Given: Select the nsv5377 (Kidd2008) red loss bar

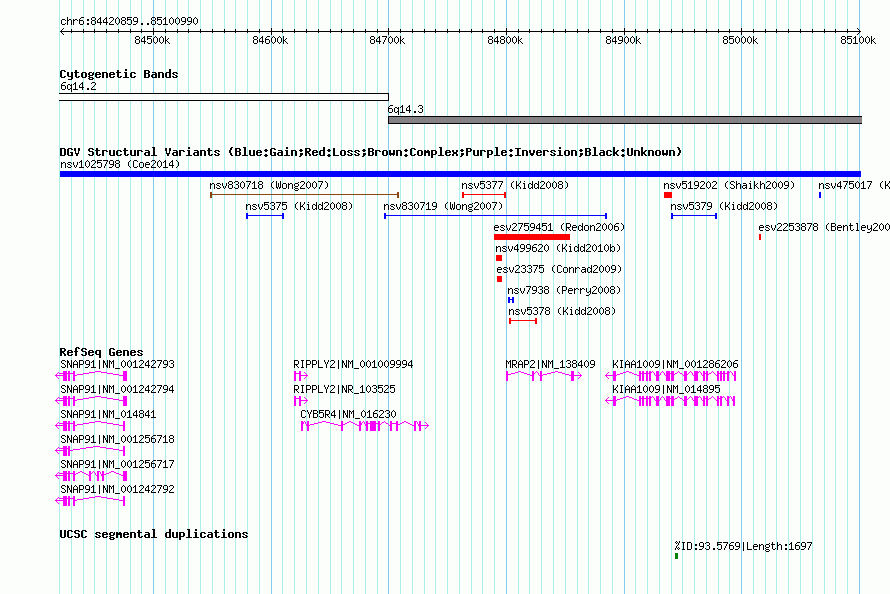Looking at the screenshot, I should pyautogui.click(x=484, y=195).
